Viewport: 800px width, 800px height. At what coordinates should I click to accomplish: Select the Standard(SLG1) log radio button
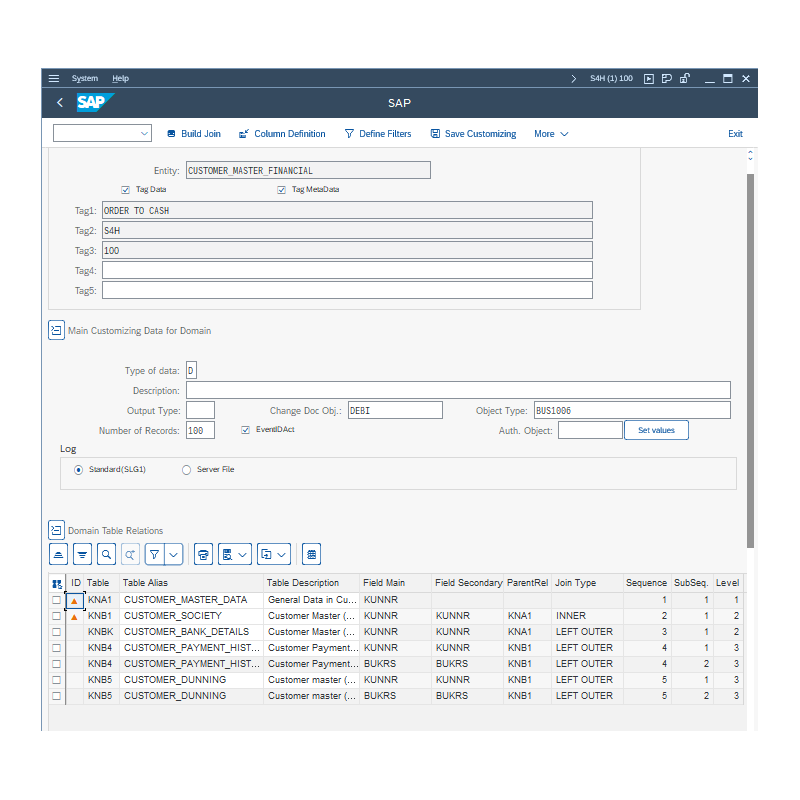tap(78, 470)
